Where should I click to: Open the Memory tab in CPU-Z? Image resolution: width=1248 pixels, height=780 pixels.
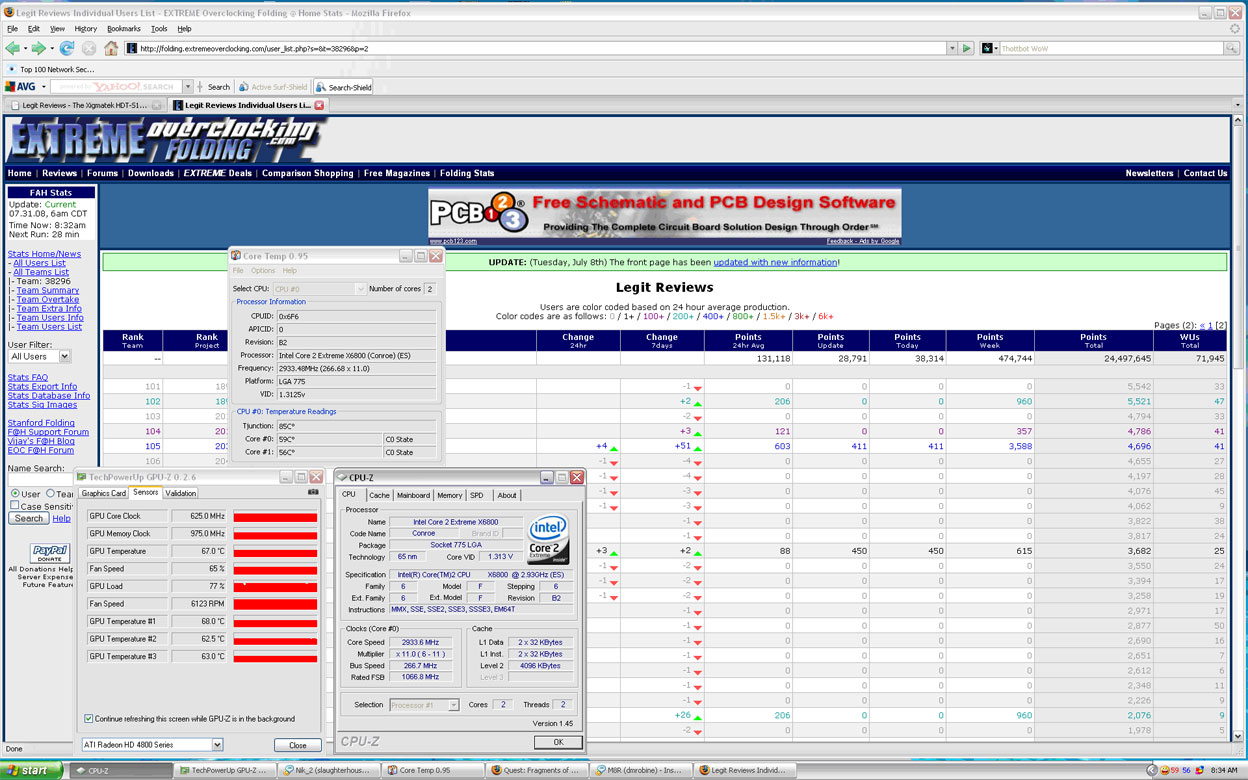coord(449,495)
